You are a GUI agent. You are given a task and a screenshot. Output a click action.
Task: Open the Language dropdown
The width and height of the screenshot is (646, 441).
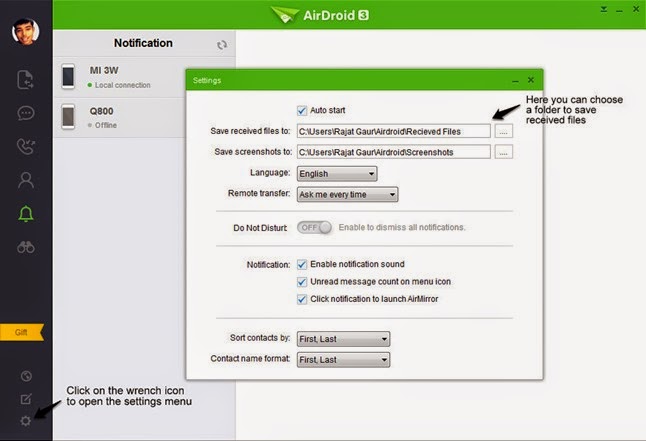click(337, 174)
